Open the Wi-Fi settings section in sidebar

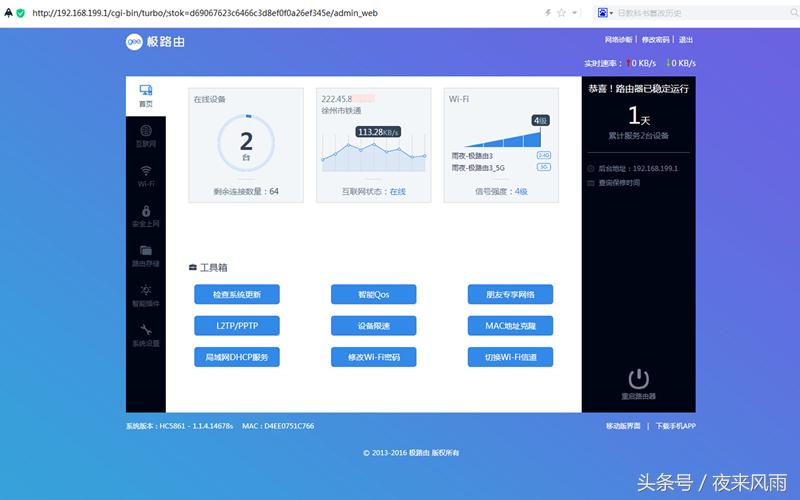[x=146, y=176]
